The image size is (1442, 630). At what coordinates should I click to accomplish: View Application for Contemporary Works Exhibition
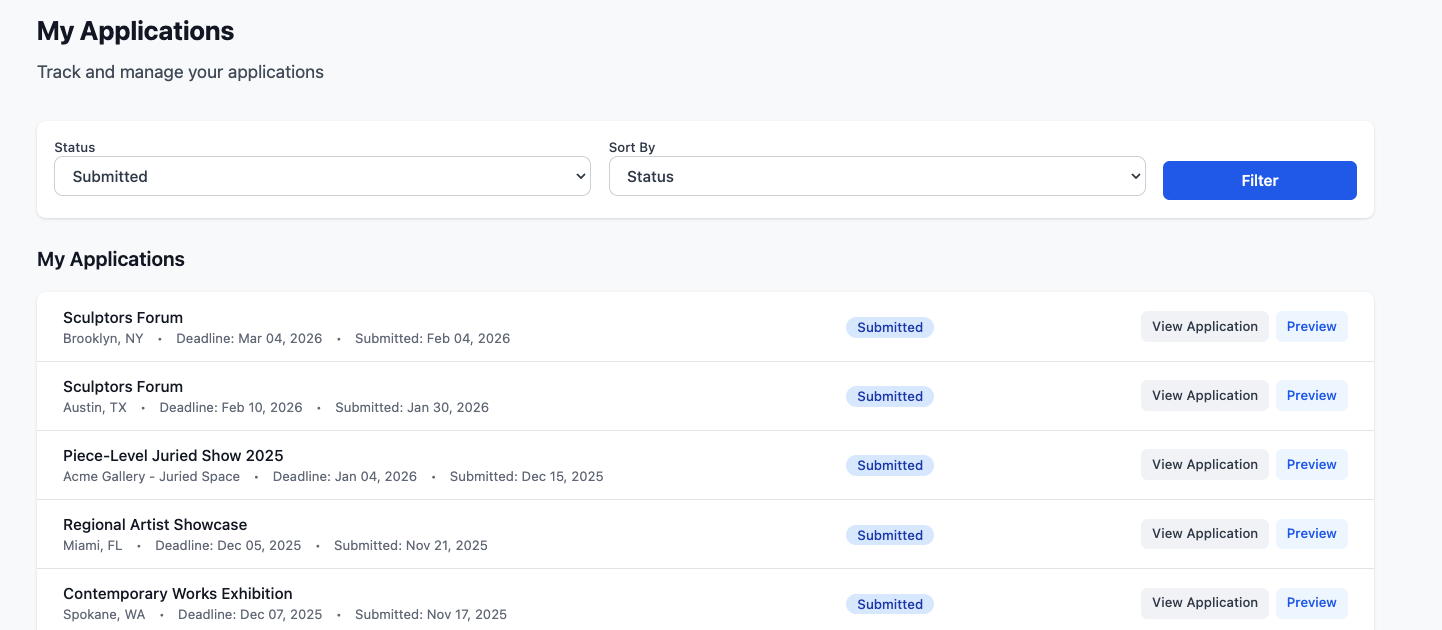click(x=1204, y=602)
